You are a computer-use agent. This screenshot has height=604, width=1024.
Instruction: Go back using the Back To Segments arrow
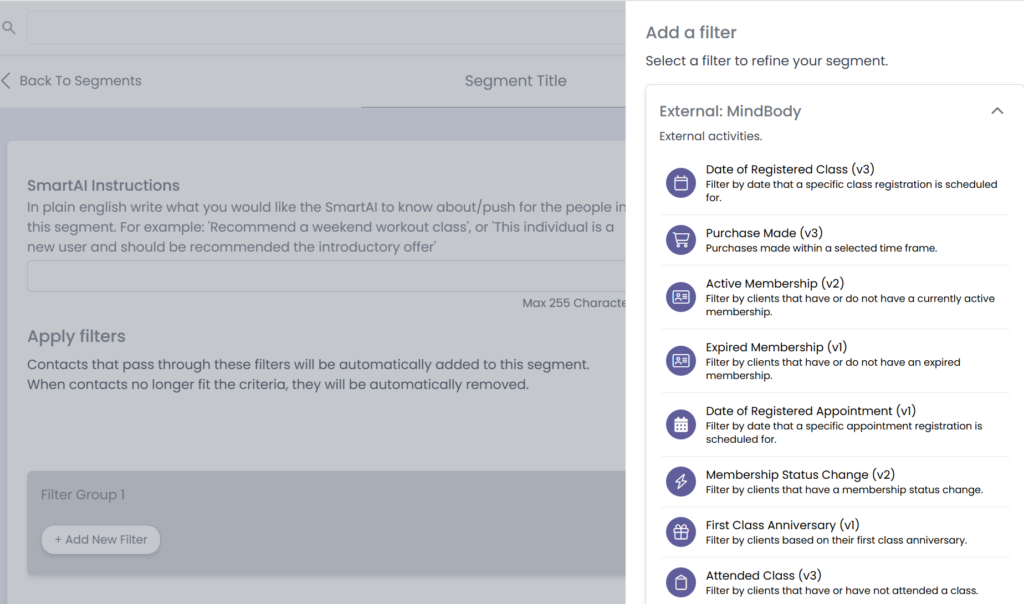pos(7,81)
